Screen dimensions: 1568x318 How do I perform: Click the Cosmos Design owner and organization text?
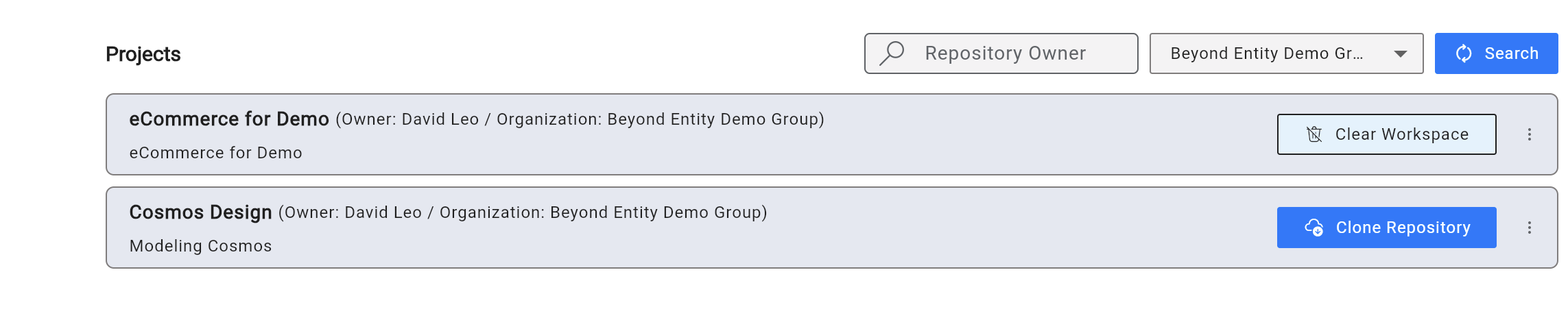pos(523,213)
